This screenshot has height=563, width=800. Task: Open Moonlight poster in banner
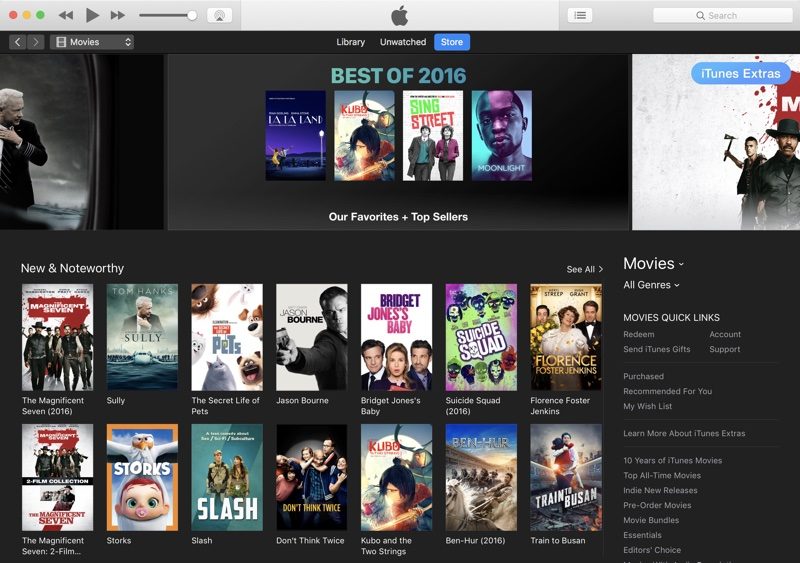coord(502,135)
